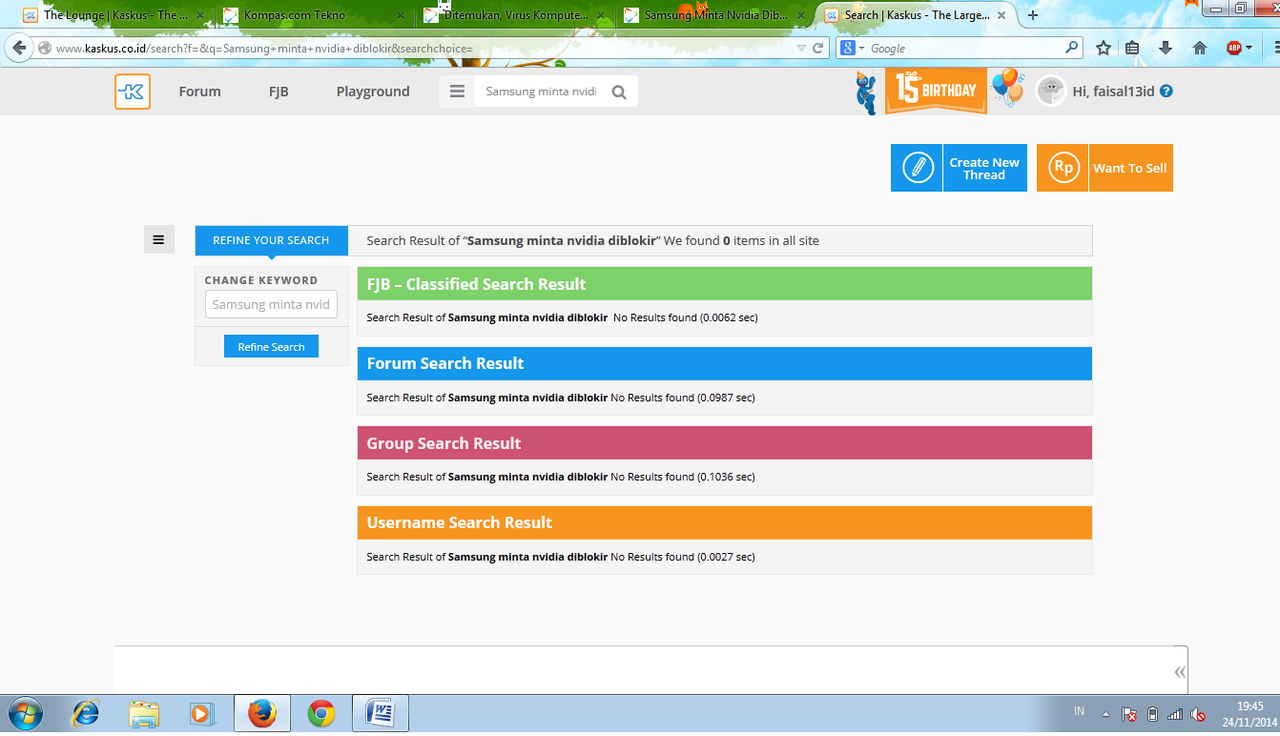Click Firefox icon in taskbar
The width and height of the screenshot is (1280, 736).
click(x=262, y=713)
